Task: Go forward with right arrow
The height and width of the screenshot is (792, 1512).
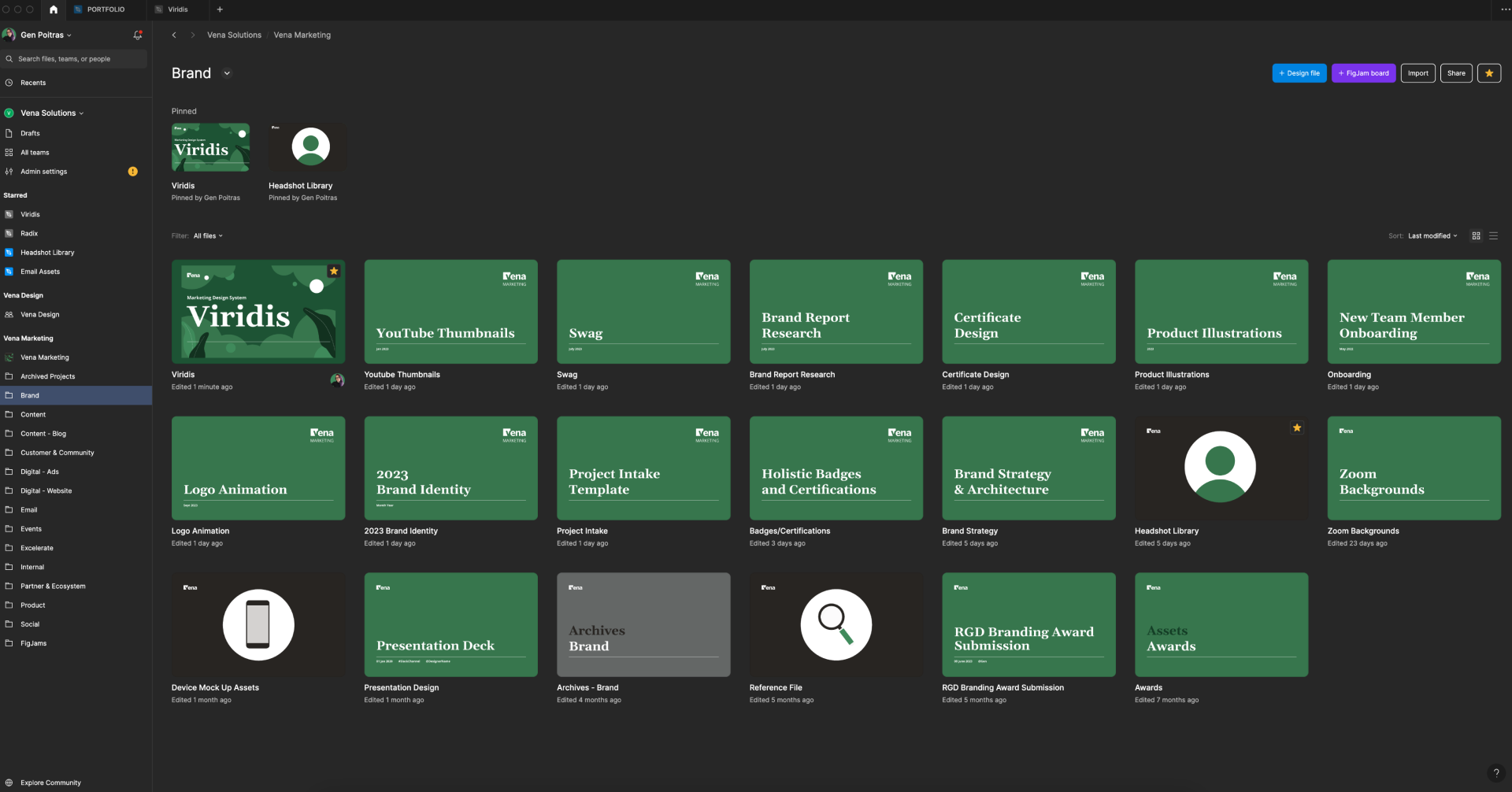Action: (192, 35)
